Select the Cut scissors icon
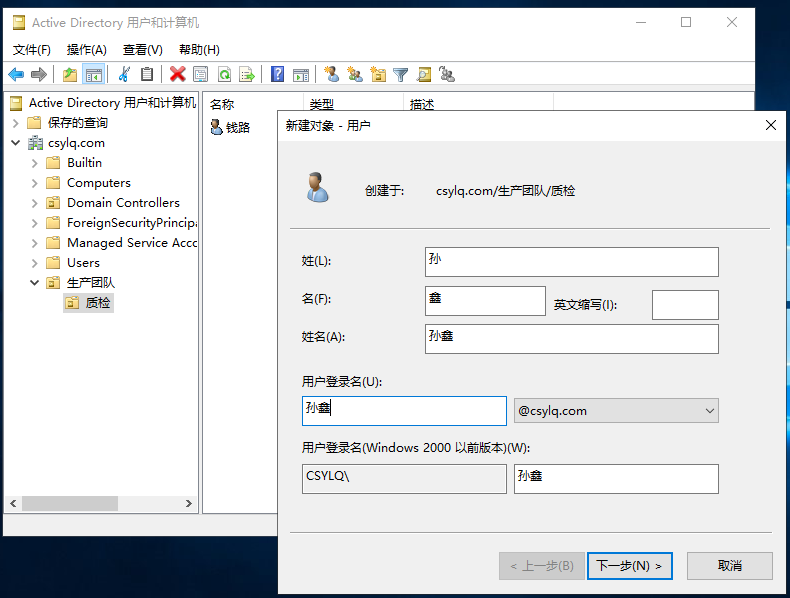This screenshot has width=790, height=598. pos(124,75)
